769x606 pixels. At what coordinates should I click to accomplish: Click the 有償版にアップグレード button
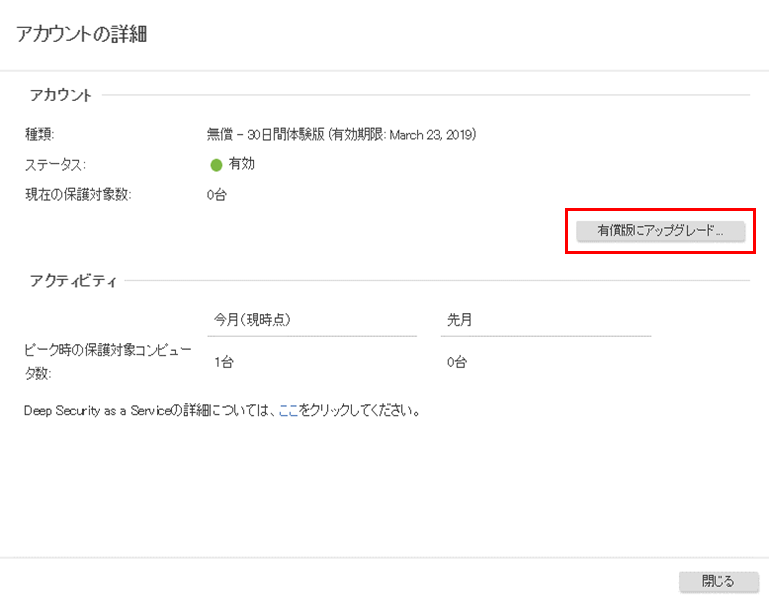tap(659, 230)
